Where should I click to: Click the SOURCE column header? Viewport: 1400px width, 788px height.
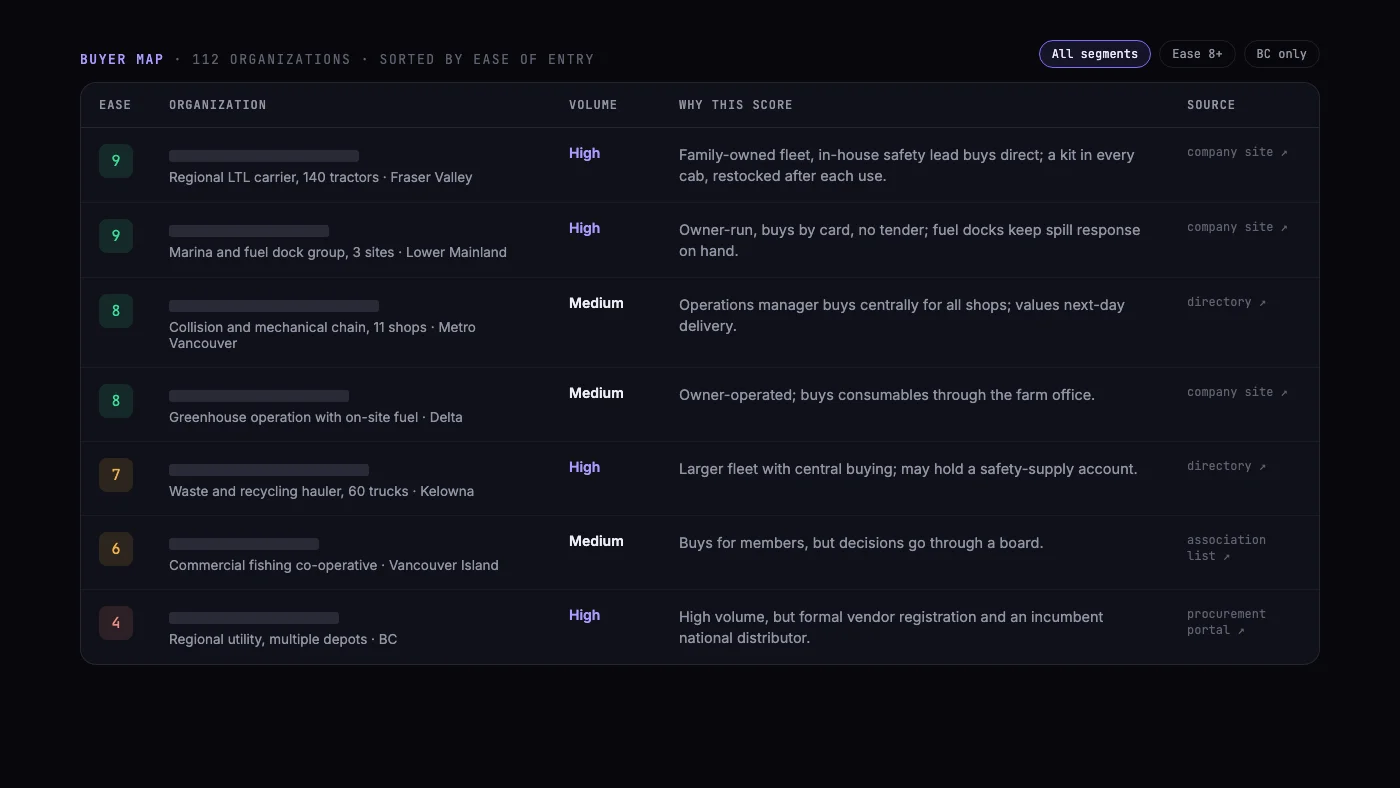coord(1211,105)
